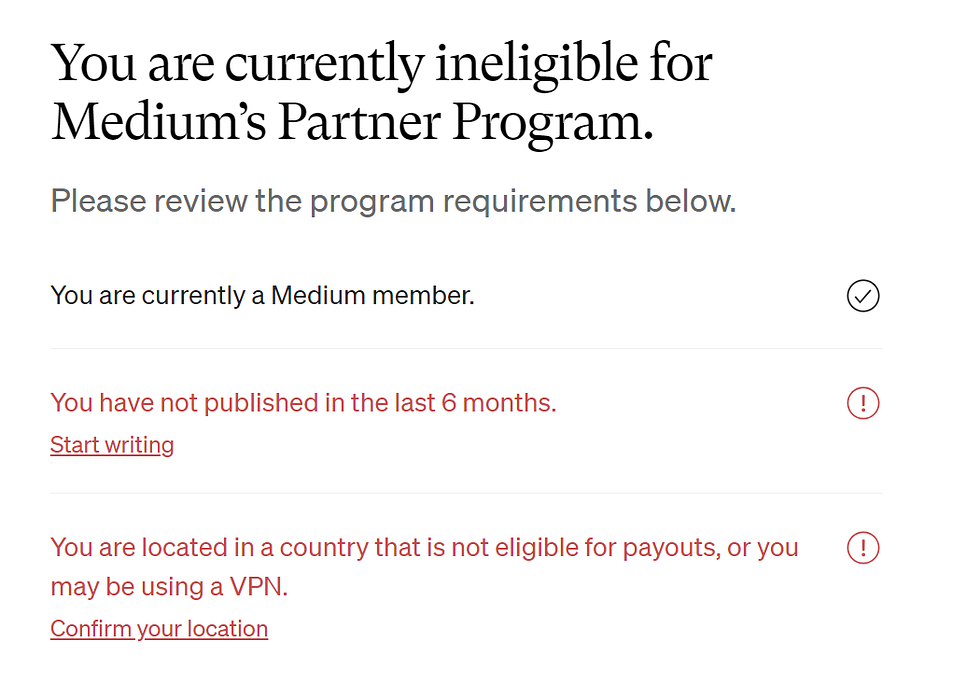The width and height of the screenshot is (980, 683).
Task: Select the 'You are currently ineligible for' heading line
Action: coord(381,64)
